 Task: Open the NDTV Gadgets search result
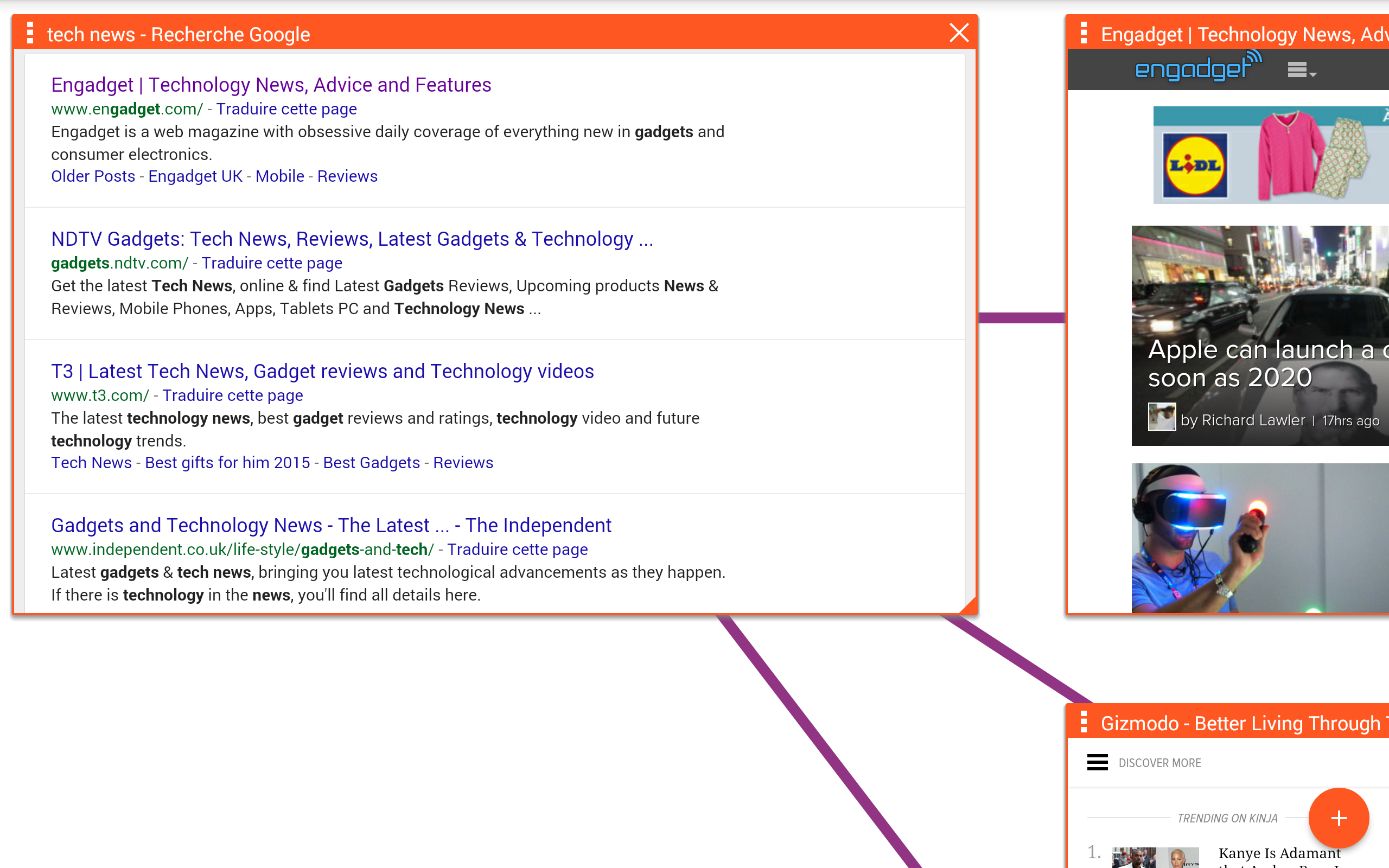click(x=352, y=239)
